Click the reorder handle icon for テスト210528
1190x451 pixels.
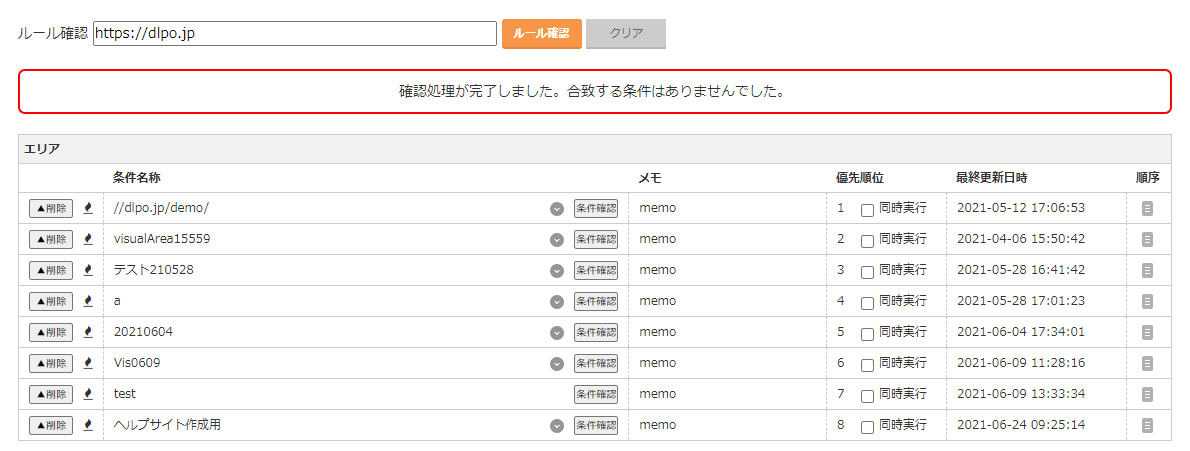(x=1148, y=271)
